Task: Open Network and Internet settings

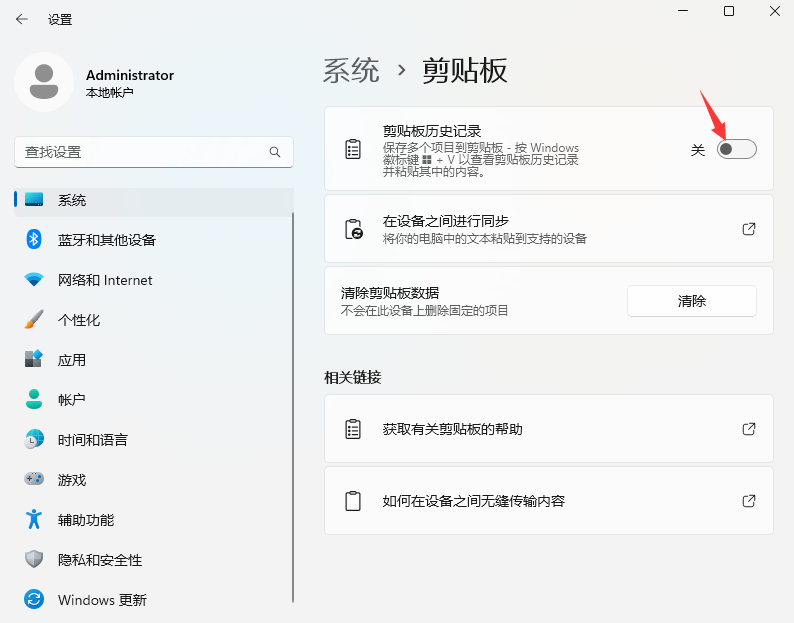Action: (x=105, y=280)
